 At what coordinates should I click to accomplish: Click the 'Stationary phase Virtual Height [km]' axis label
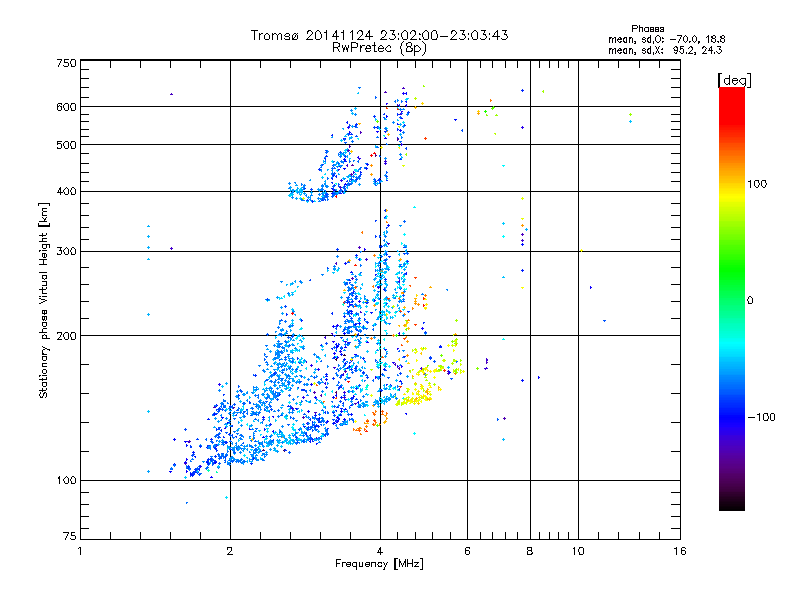44,301
